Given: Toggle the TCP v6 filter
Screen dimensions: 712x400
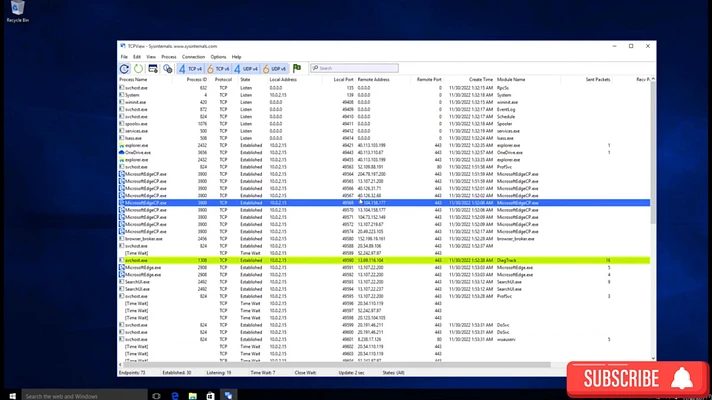Looking at the screenshot, I should [x=218, y=69].
